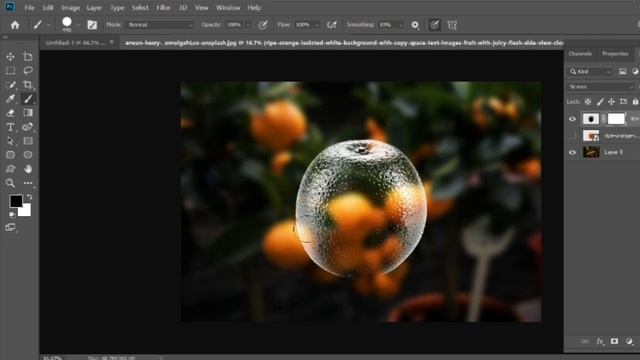Close the Untitled-1 document tab

click(112, 42)
